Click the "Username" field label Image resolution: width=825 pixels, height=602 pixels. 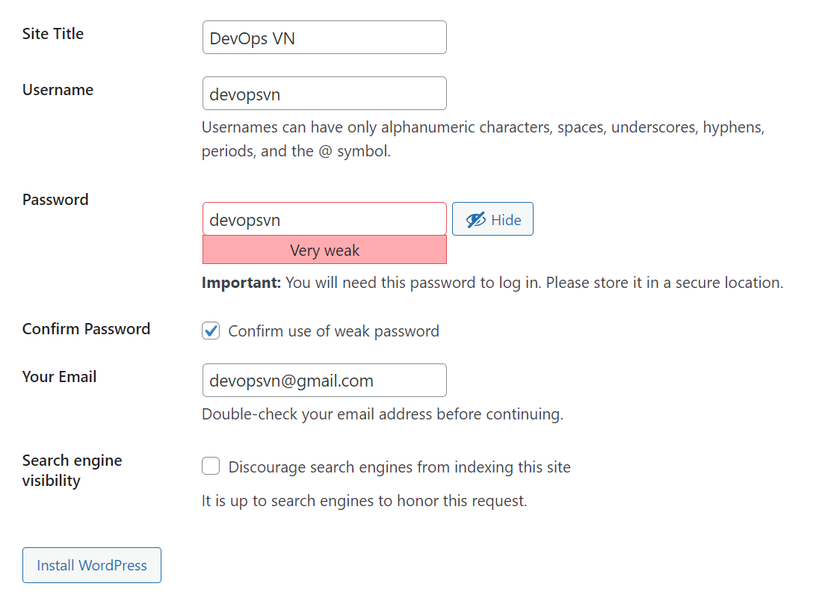58,90
